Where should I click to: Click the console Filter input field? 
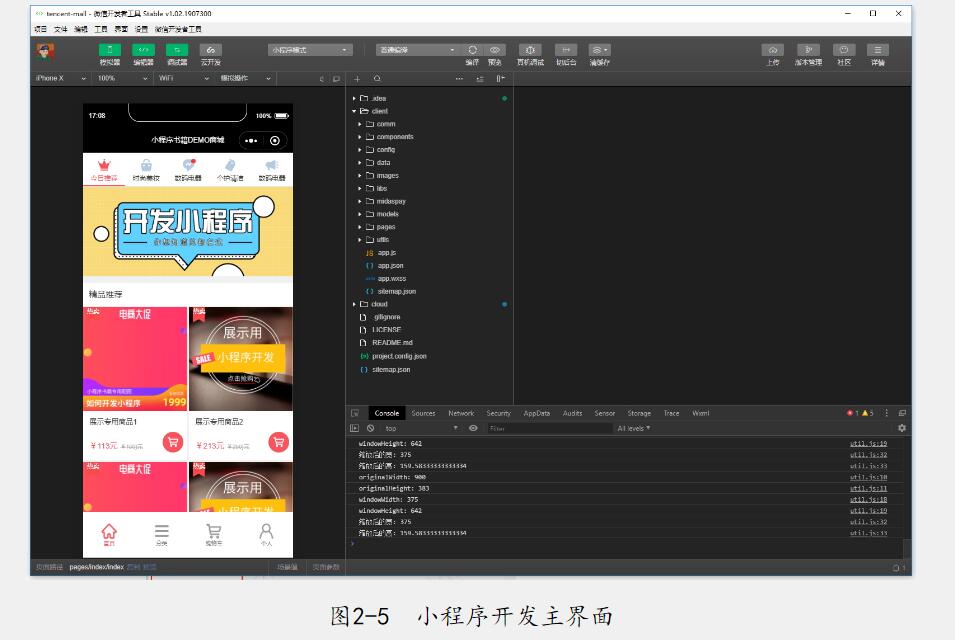pyautogui.click(x=548, y=428)
